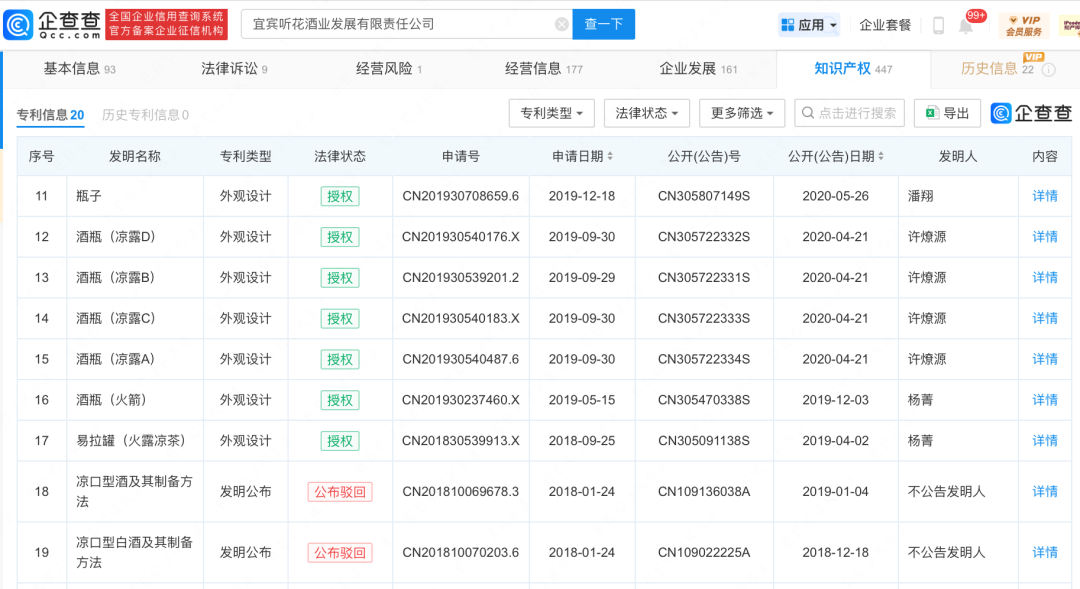
Task: Expand the 法律状态 filter dropdown
Action: pos(647,113)
